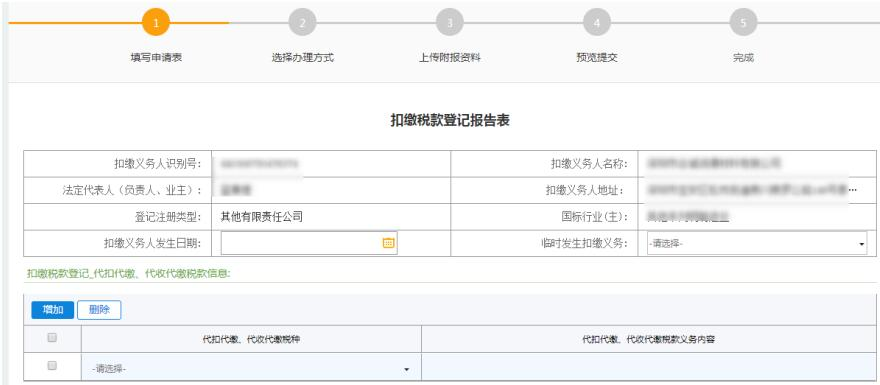Click the 扣缴义务人名称 label
880x385 pixels.
pos(589,164)
